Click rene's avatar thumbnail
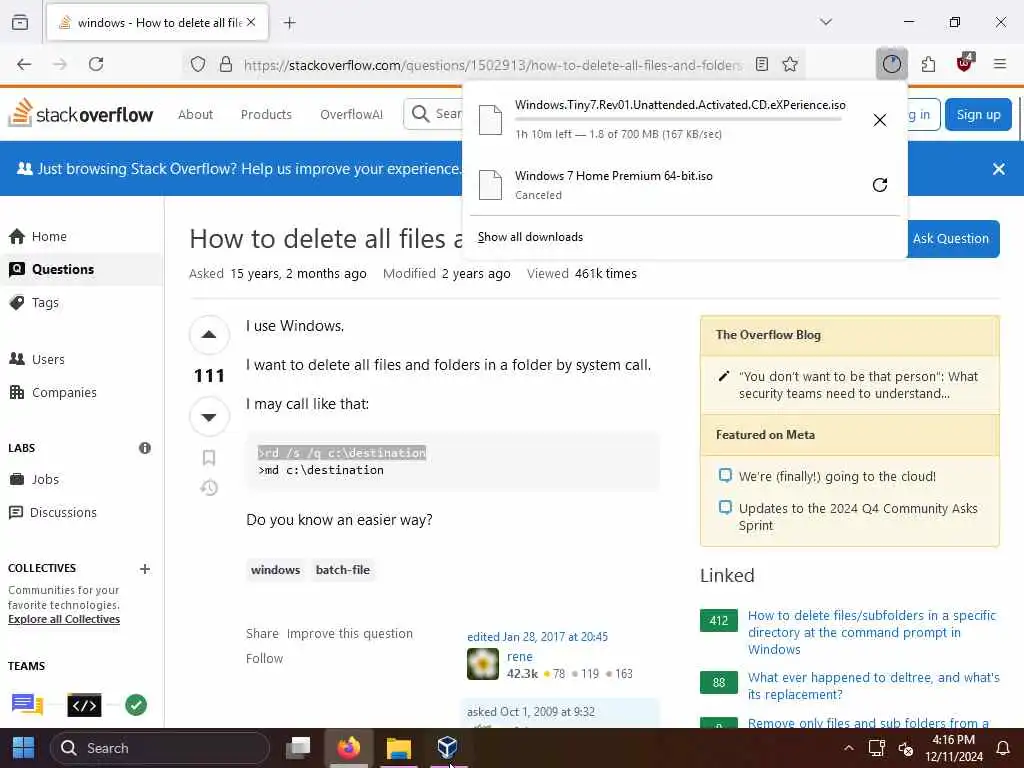The image size is (1024, 768). (x=483, y=664)
